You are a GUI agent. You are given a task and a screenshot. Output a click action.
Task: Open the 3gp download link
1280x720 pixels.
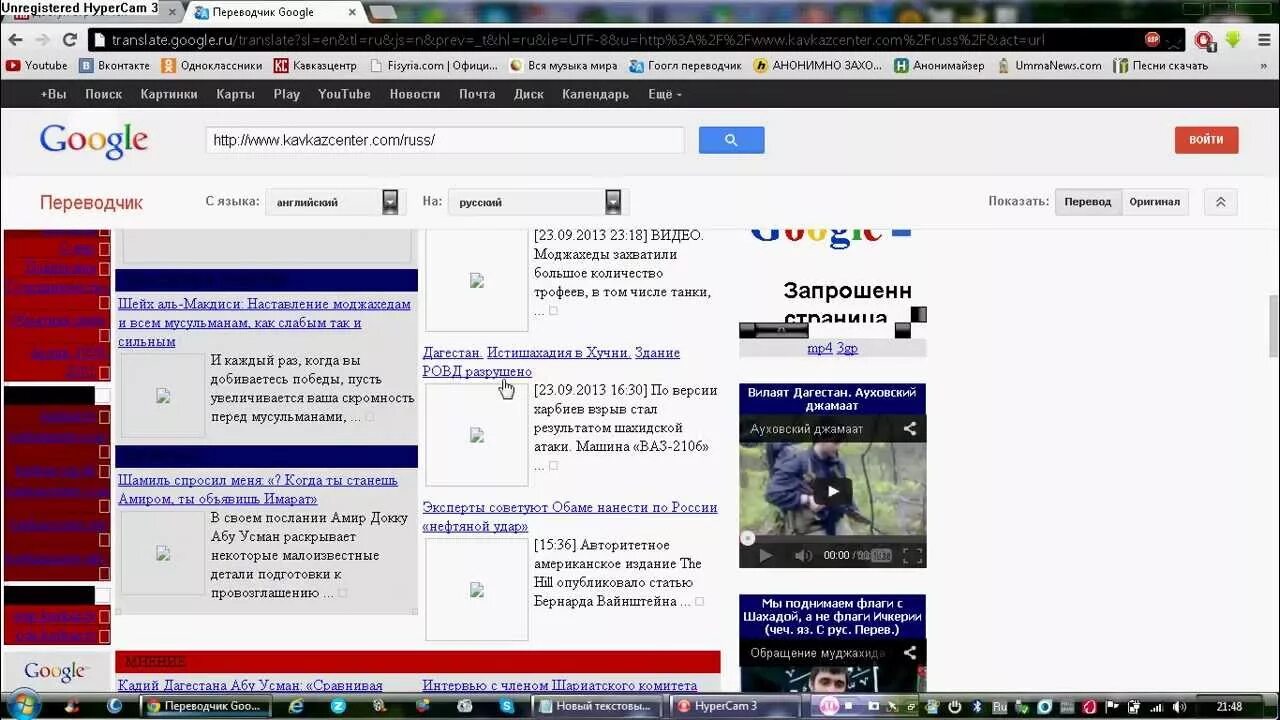click(847, 348)
